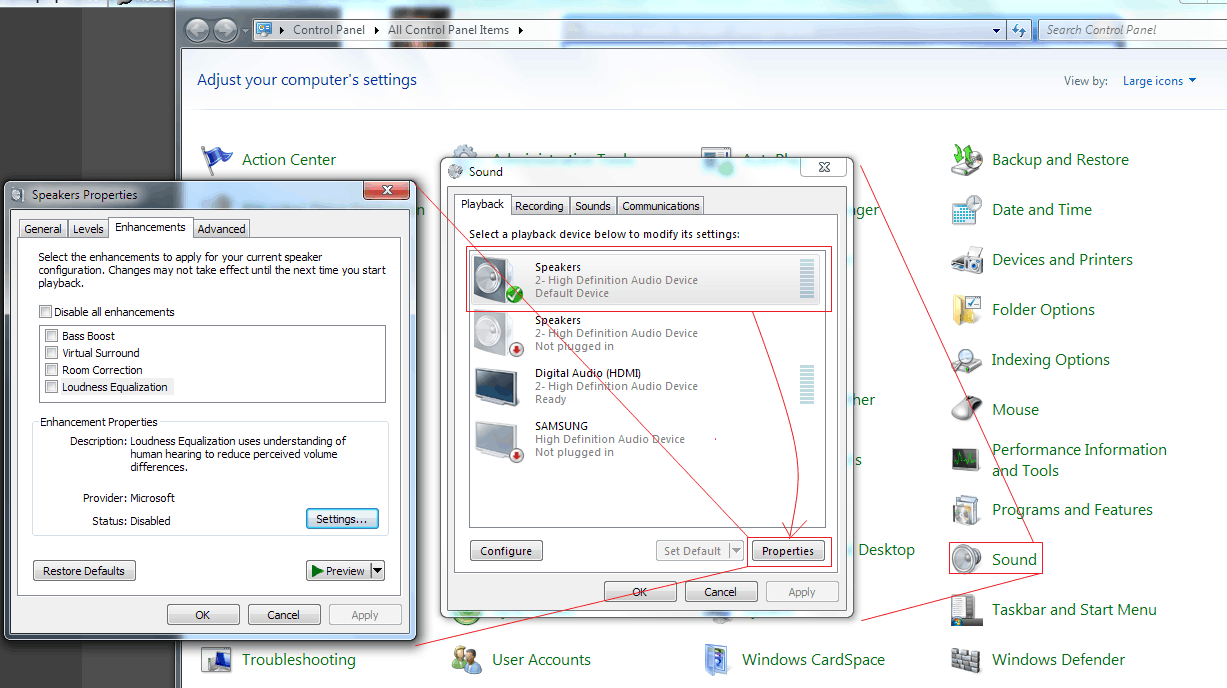Click Cancel in Speakers Properties
The width and height of the screenshot is (1227, 688).
[284, 615]
